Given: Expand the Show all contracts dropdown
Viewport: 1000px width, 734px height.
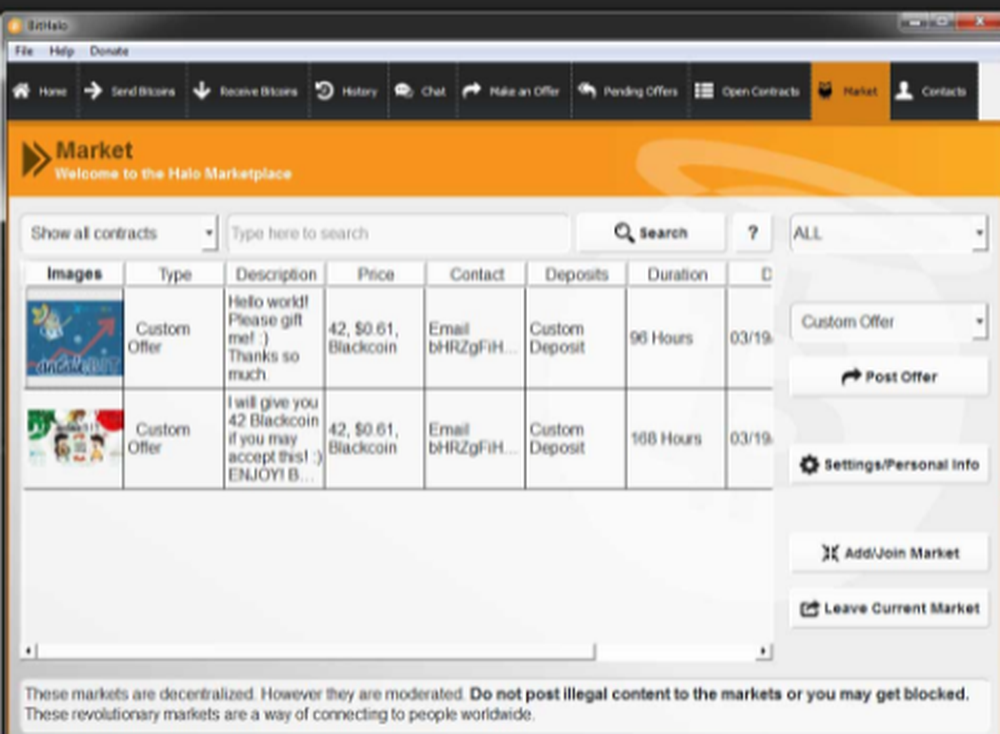Looking at the screenshot, I should 119,232.
